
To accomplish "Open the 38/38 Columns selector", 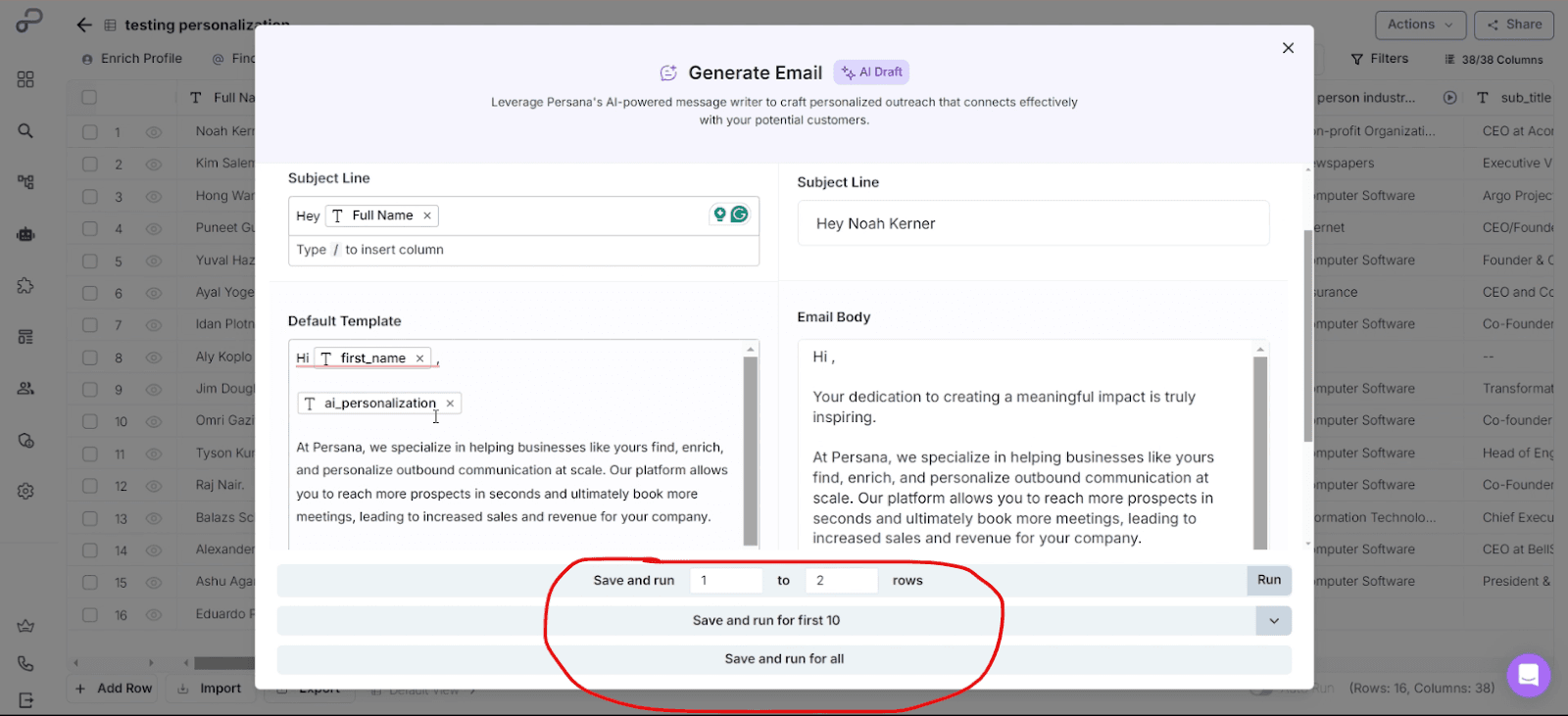I will 1494,60.
